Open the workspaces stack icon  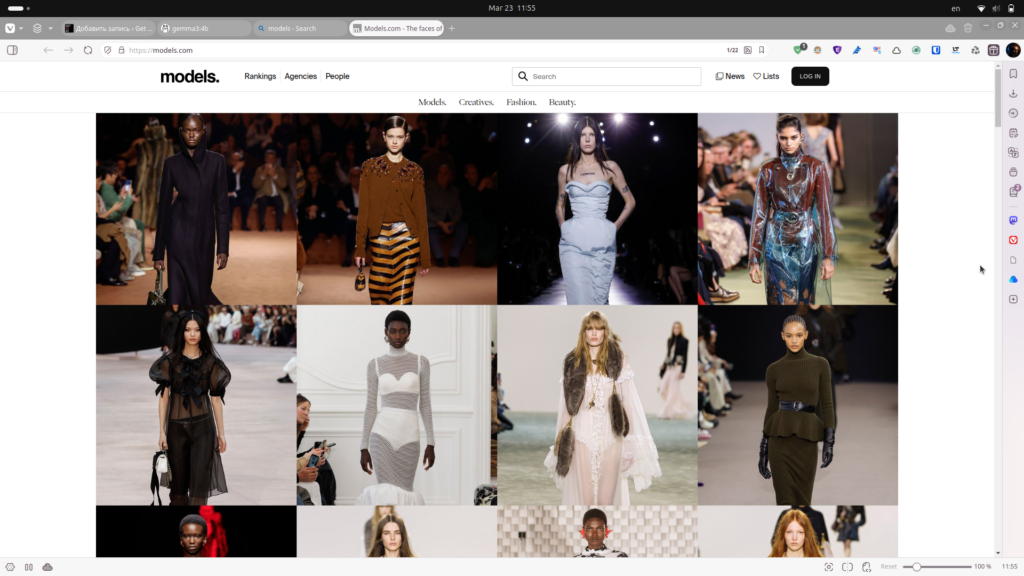(x=37, y=28)
